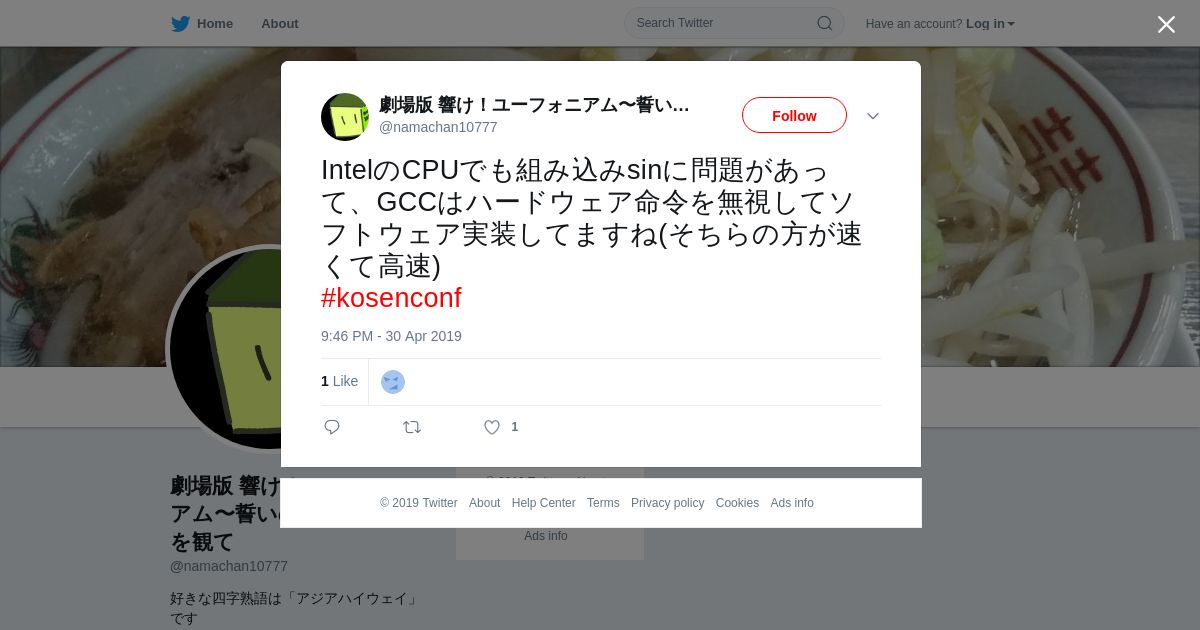Open the #kosenconf hashtag link

pyautogui.click(x=391, y=298)
